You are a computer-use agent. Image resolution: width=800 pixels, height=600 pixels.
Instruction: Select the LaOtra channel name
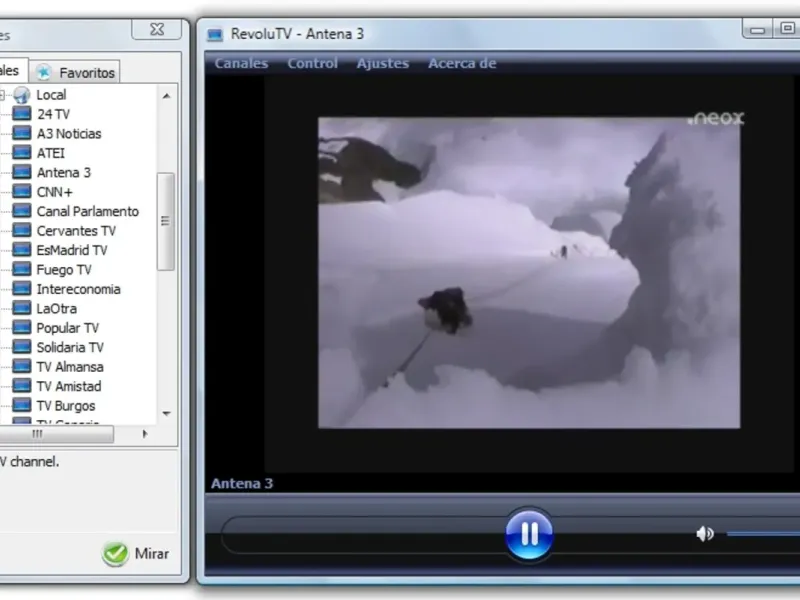coord(56,309)
